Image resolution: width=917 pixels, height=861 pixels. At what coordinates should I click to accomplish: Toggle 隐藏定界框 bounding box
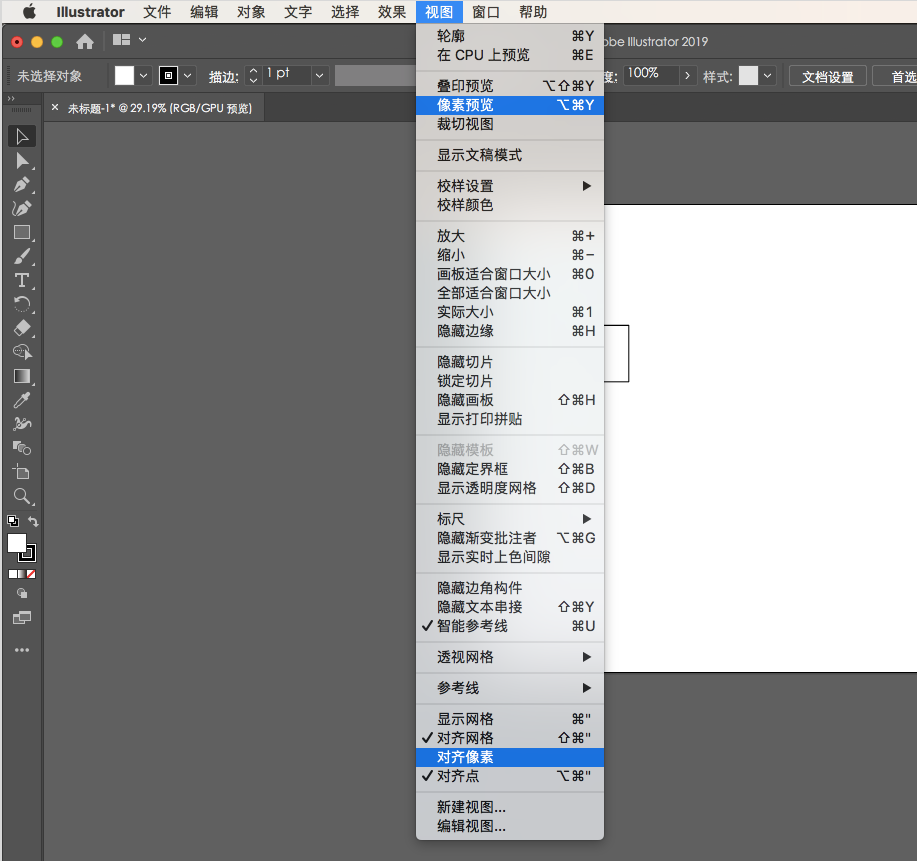pos(510,469)
